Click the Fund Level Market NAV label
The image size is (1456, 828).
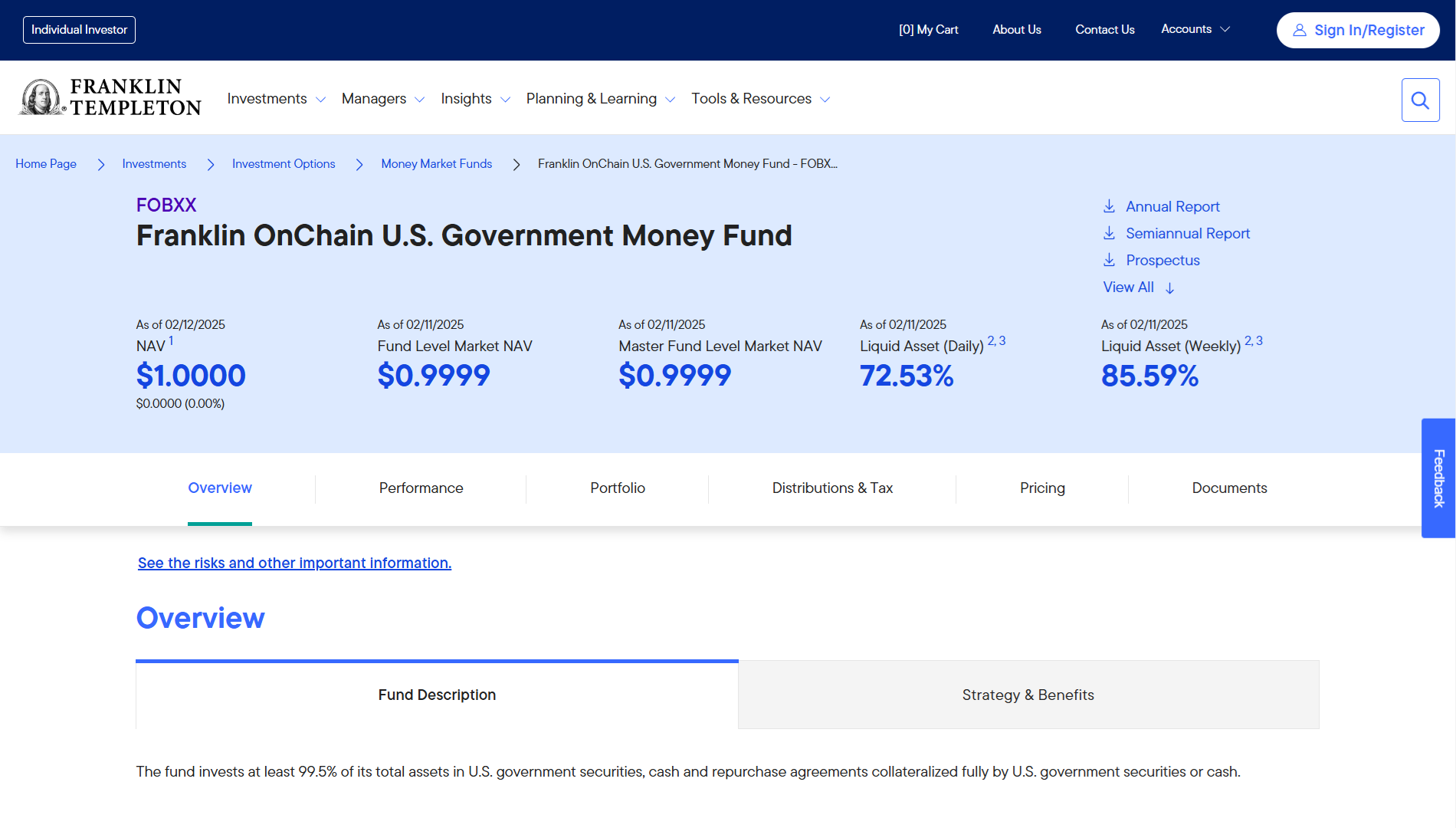pos(454,347)
